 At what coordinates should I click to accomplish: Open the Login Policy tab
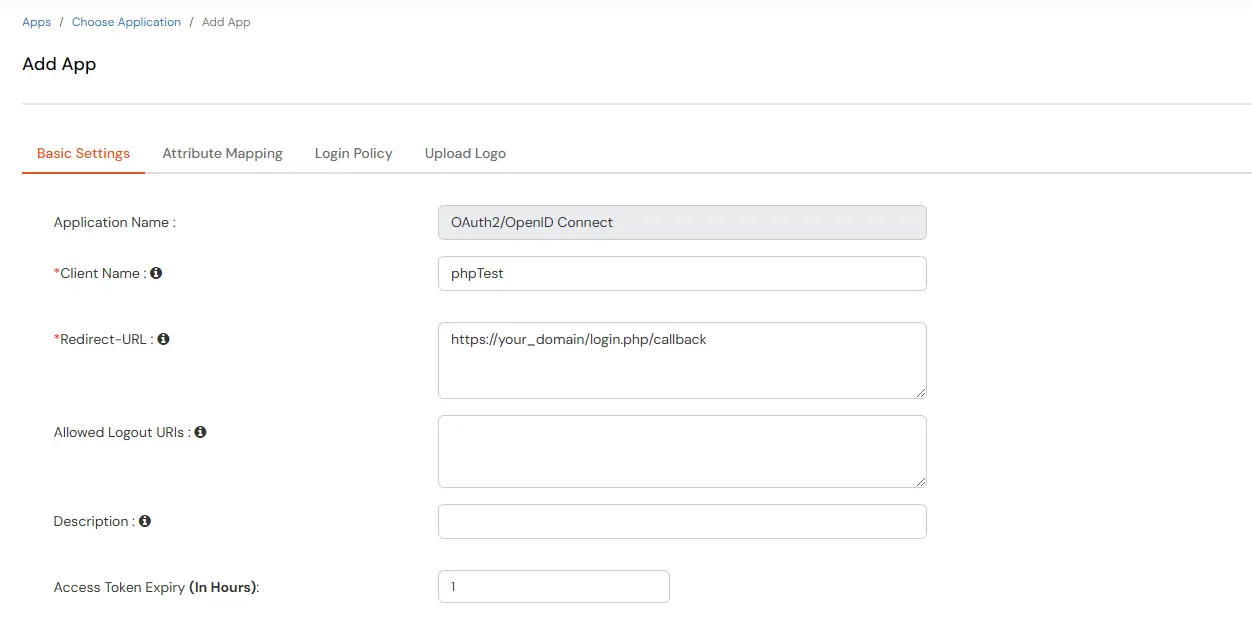coord(353,153)
